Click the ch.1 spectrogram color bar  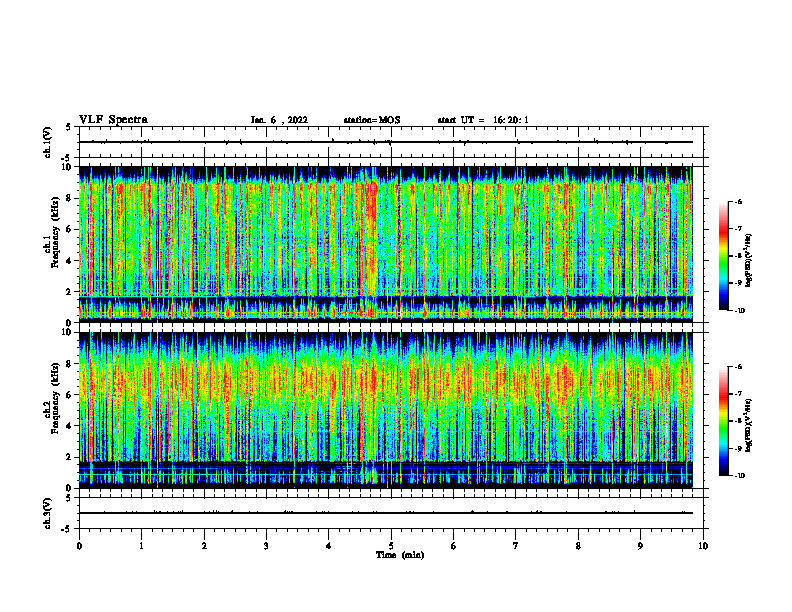(723, 256)
